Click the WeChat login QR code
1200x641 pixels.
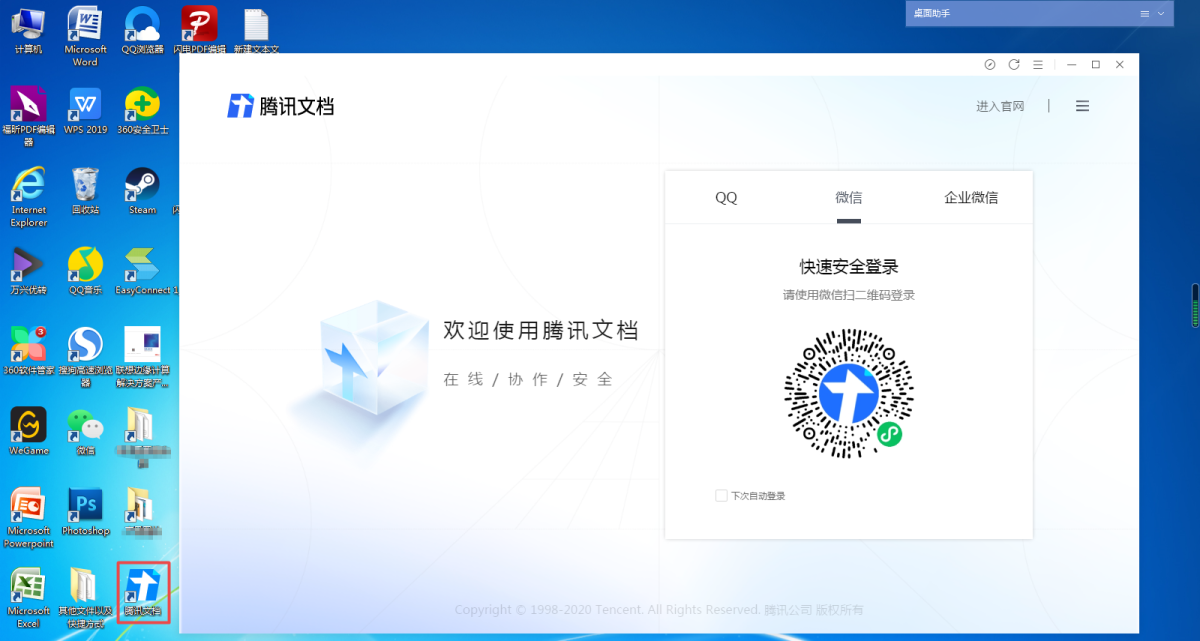coord(848,393)
